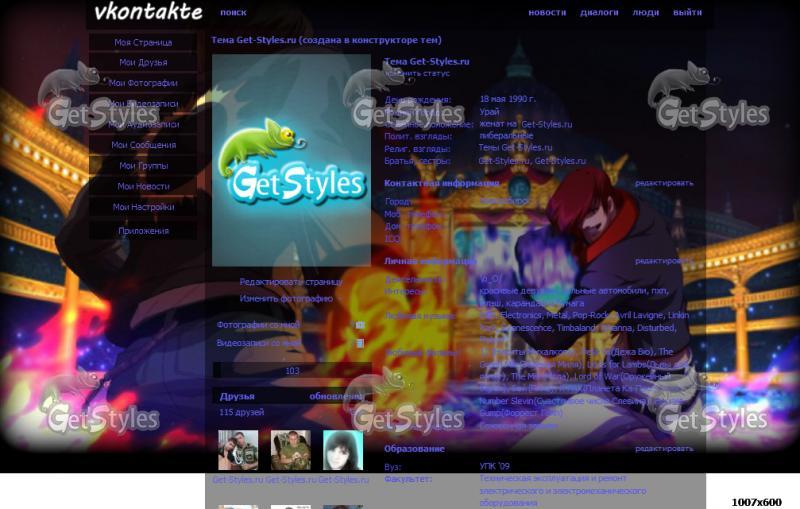This screenshot has width=800, height=509.
Task: Open новости in the top navigation
Action: click(547, 13)
